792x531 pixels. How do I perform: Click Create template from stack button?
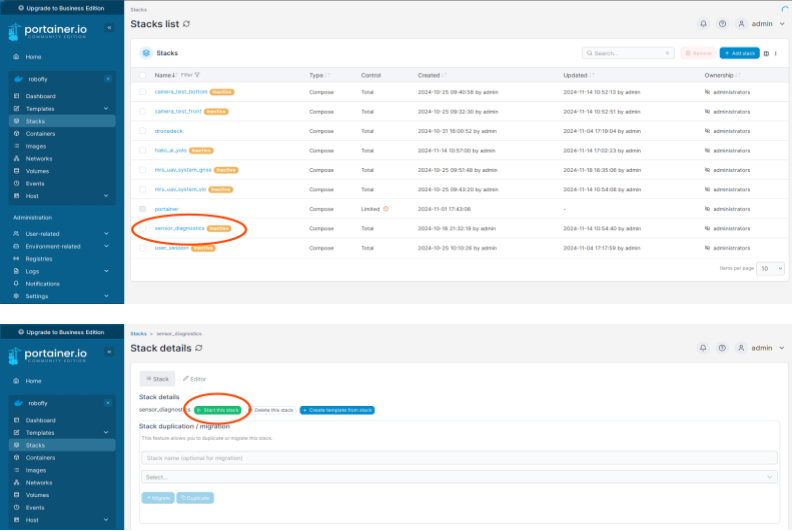coord(337,410)
